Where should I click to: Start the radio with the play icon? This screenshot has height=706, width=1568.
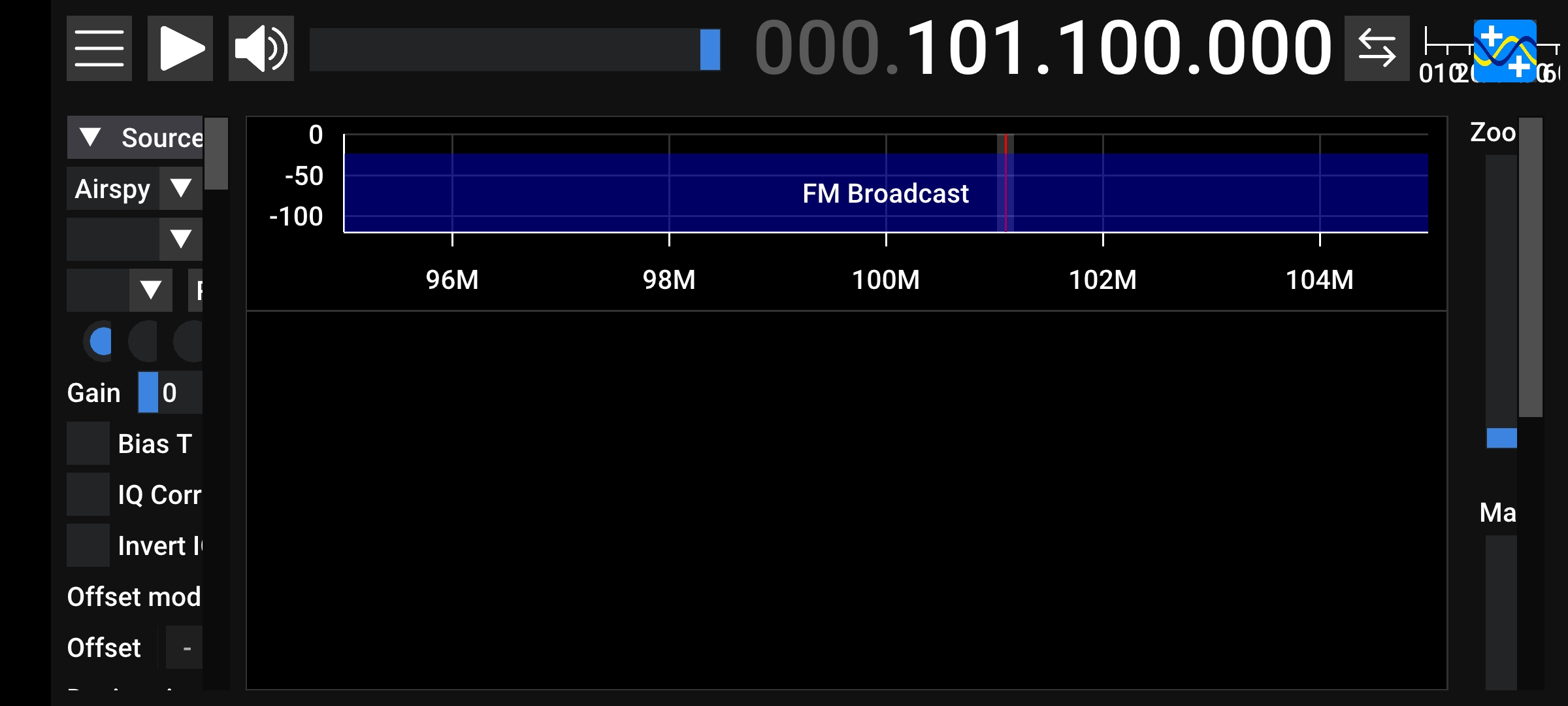pyautogui.click(x=179, y=48)
